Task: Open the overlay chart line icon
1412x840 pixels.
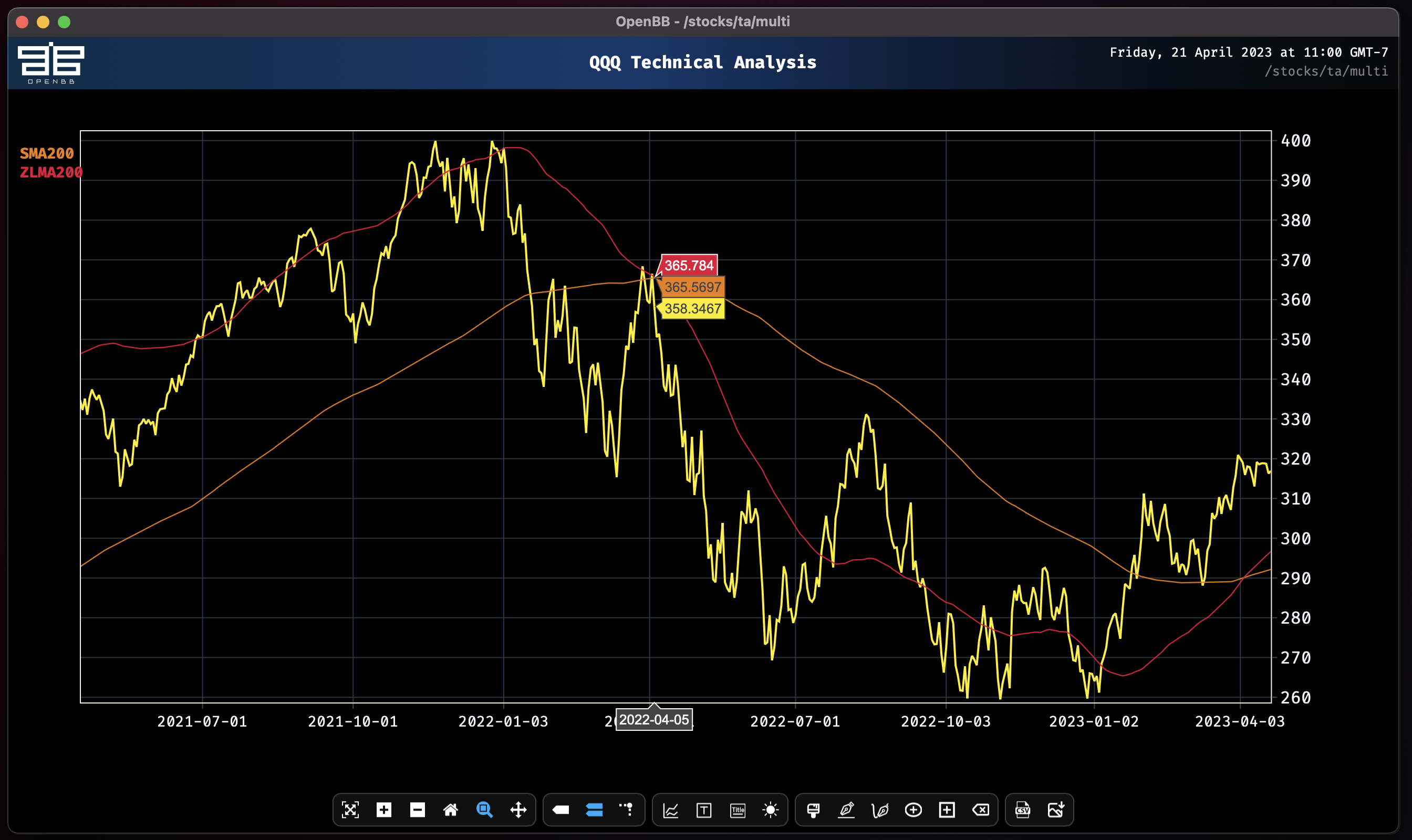Action: tap(671, 810)
